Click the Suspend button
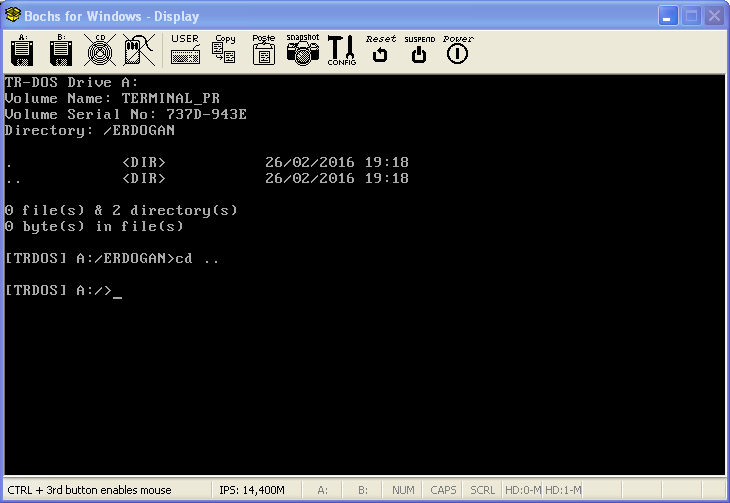 [x=419, y=49]
